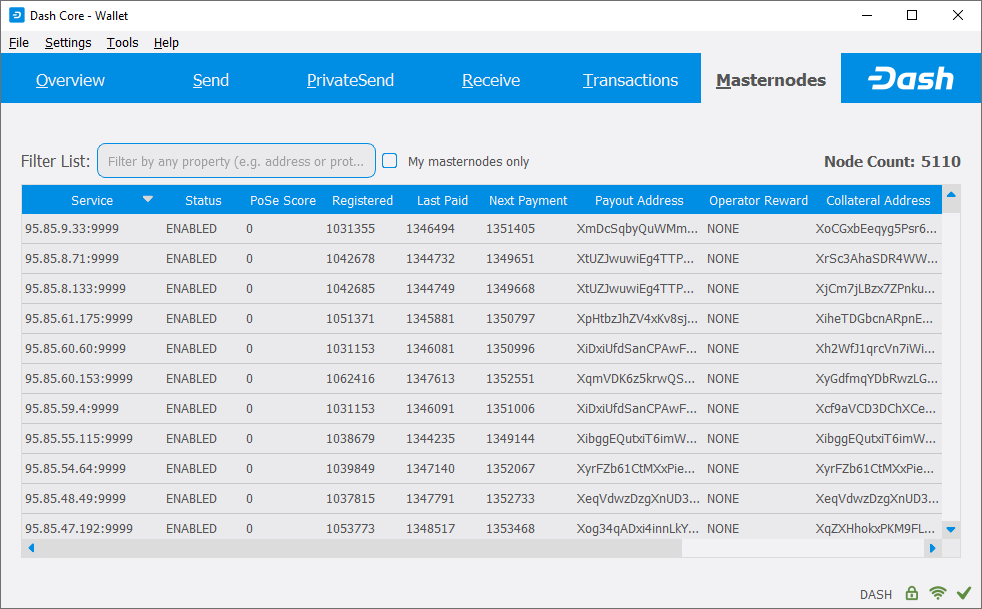Sort by the Payout Address column header

tap(639, 200)
